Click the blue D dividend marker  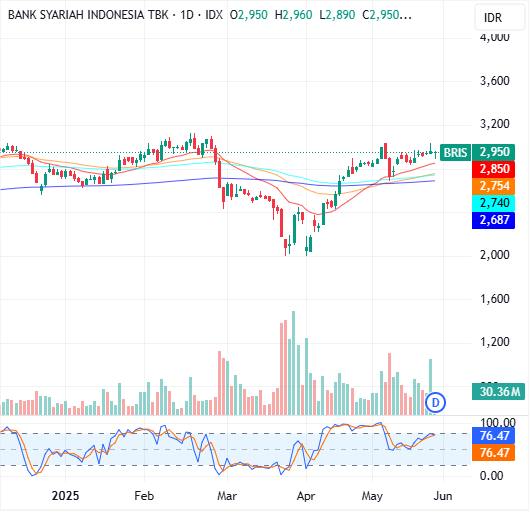435,402
